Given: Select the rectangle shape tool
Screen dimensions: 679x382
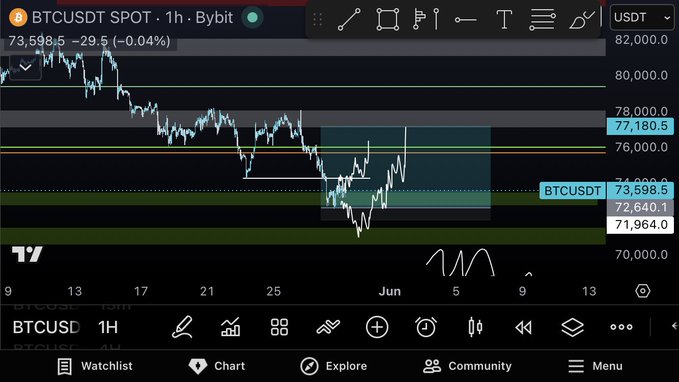Looking at the screenshot, I should [x=388, y=19].
